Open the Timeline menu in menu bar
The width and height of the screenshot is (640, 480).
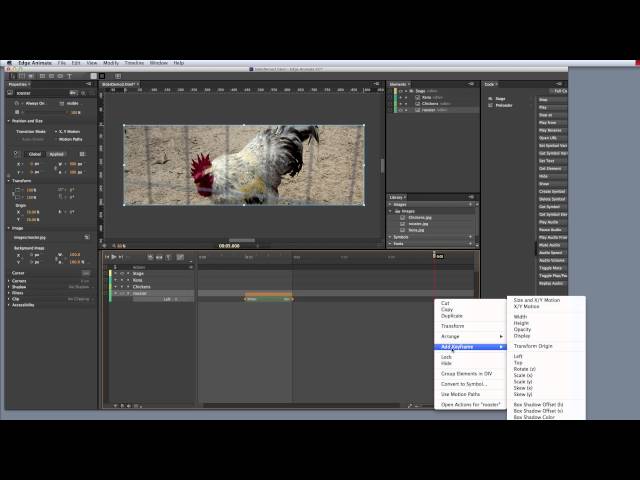coord(134,63)
